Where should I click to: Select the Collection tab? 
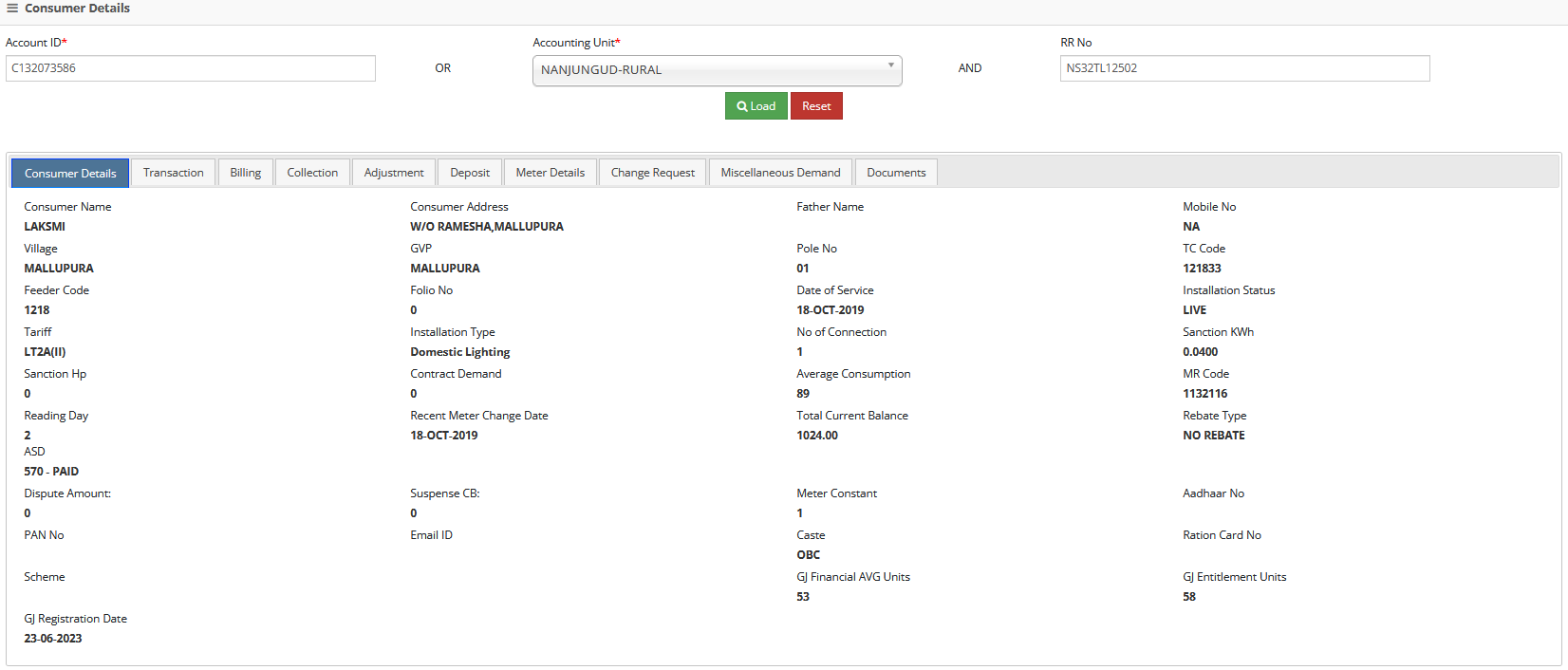pos(312,173)
